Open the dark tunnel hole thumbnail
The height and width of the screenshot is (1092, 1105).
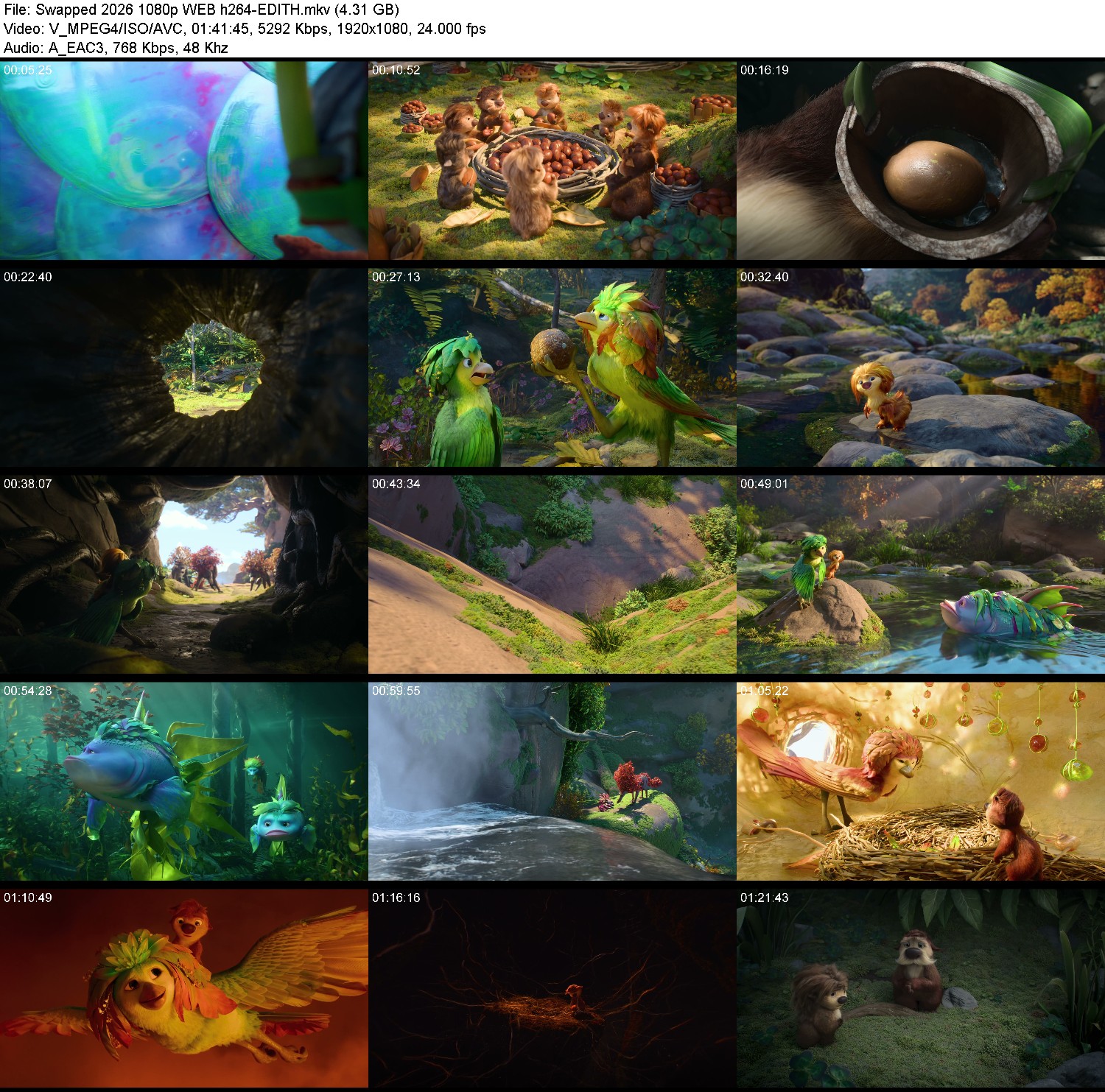(x=183, y=367)
